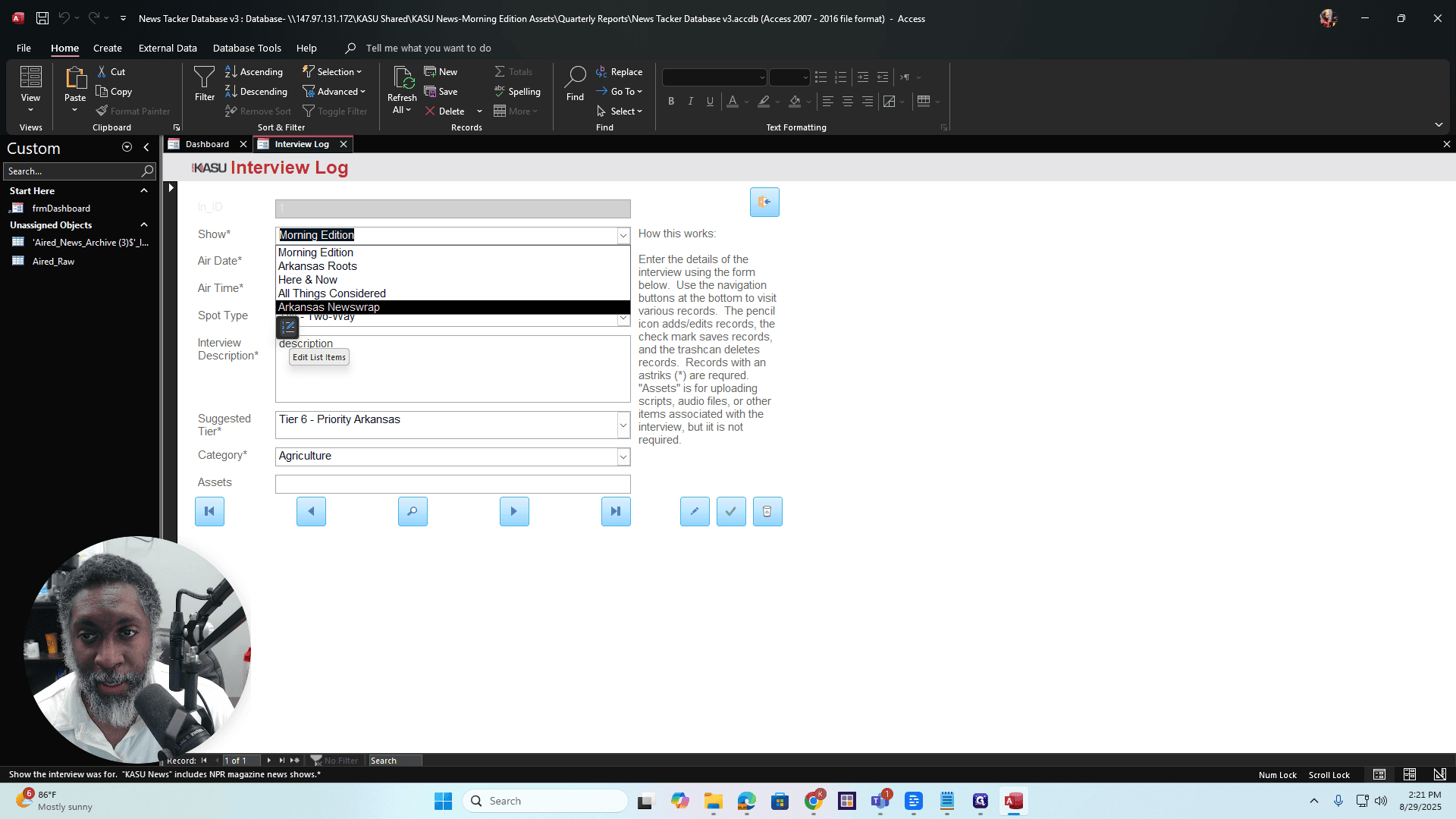This screenshot has width=1456, height=819.
Task: Switch to Layout View in status bar
Action: (1410, 774)
